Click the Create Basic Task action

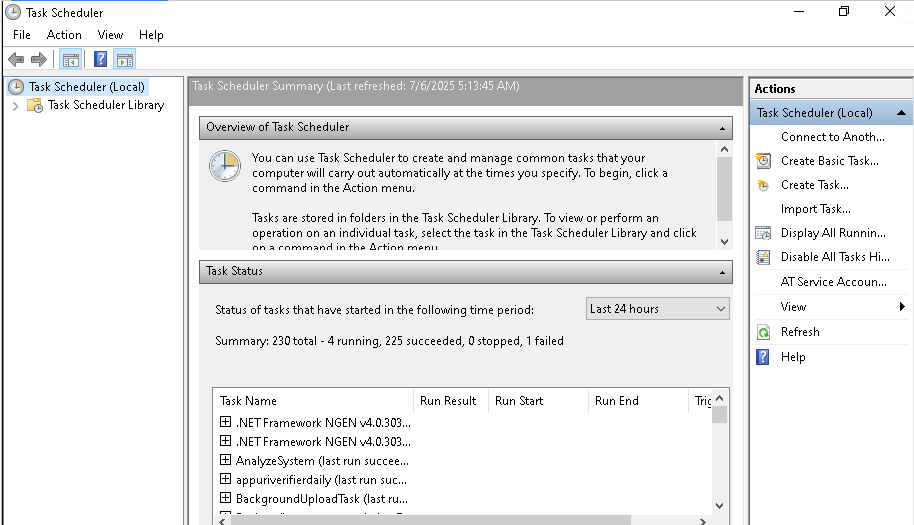point(829,161)
